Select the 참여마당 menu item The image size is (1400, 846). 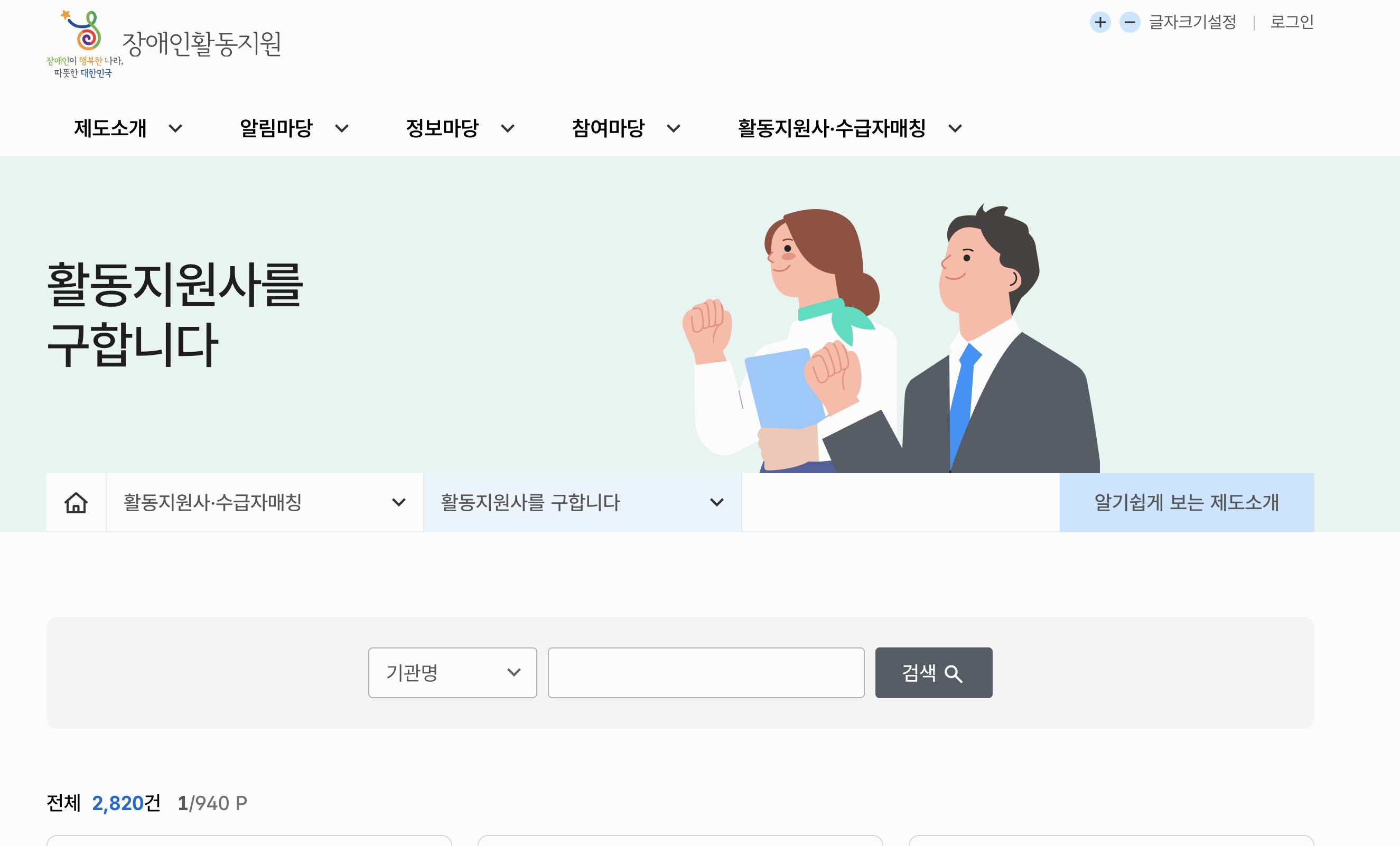click(609, 129)
